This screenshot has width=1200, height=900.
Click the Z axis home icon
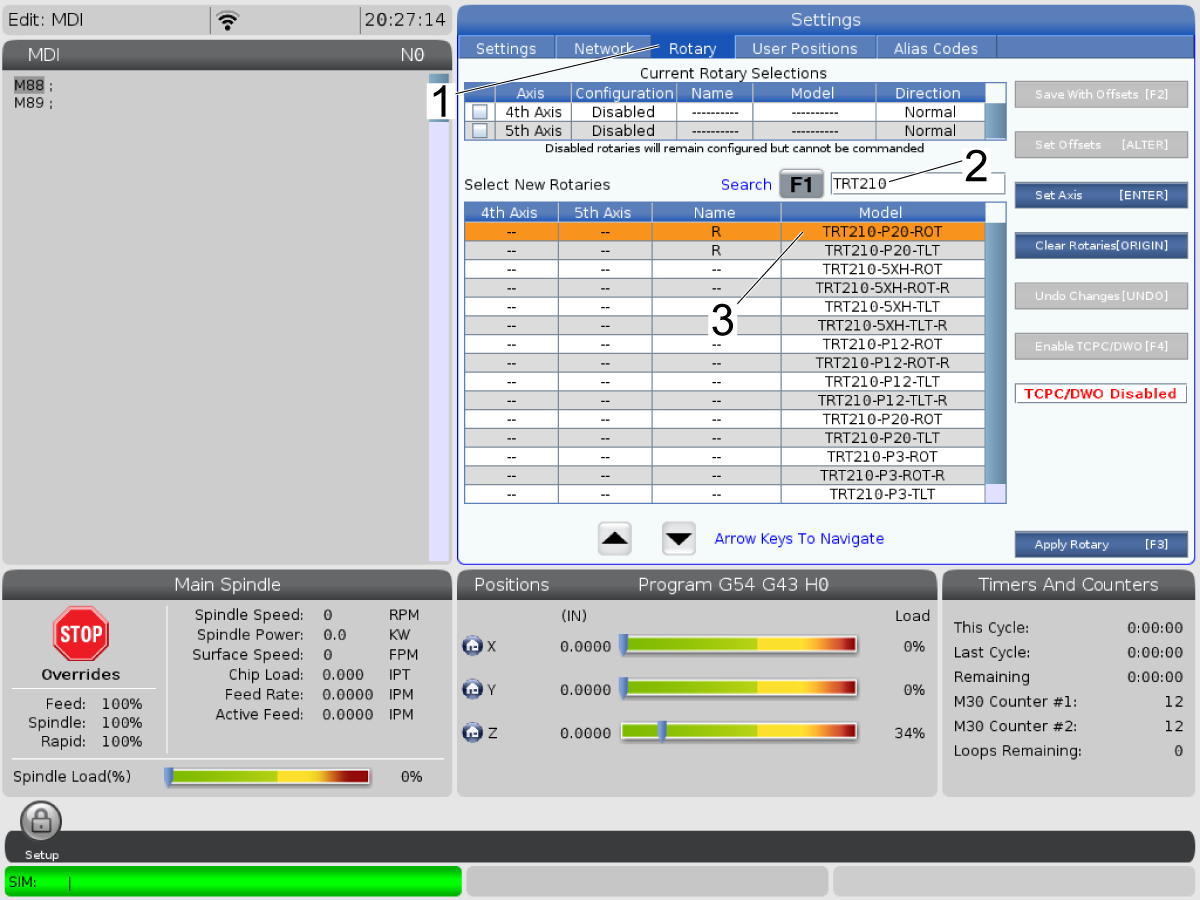pos(472,732)
